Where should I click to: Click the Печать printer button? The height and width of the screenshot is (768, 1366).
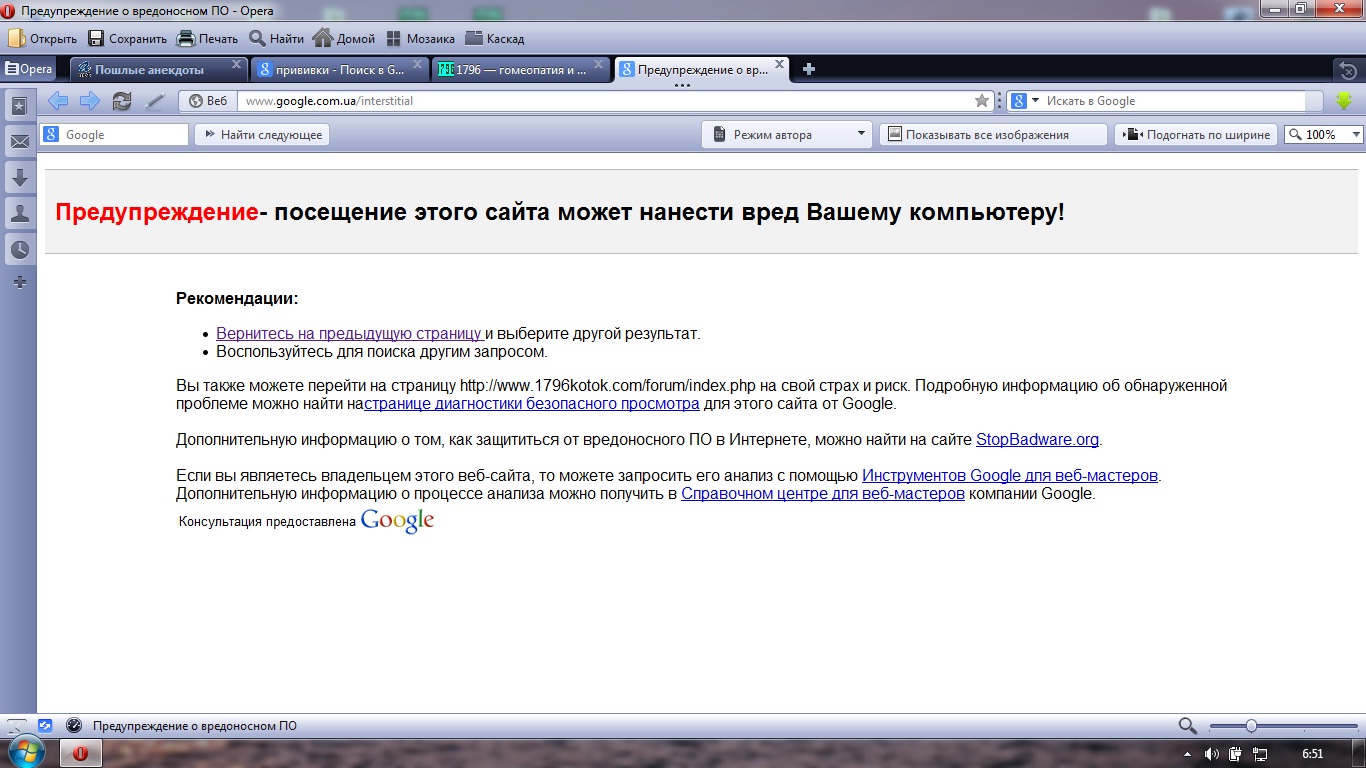click(x=207, y=39)
